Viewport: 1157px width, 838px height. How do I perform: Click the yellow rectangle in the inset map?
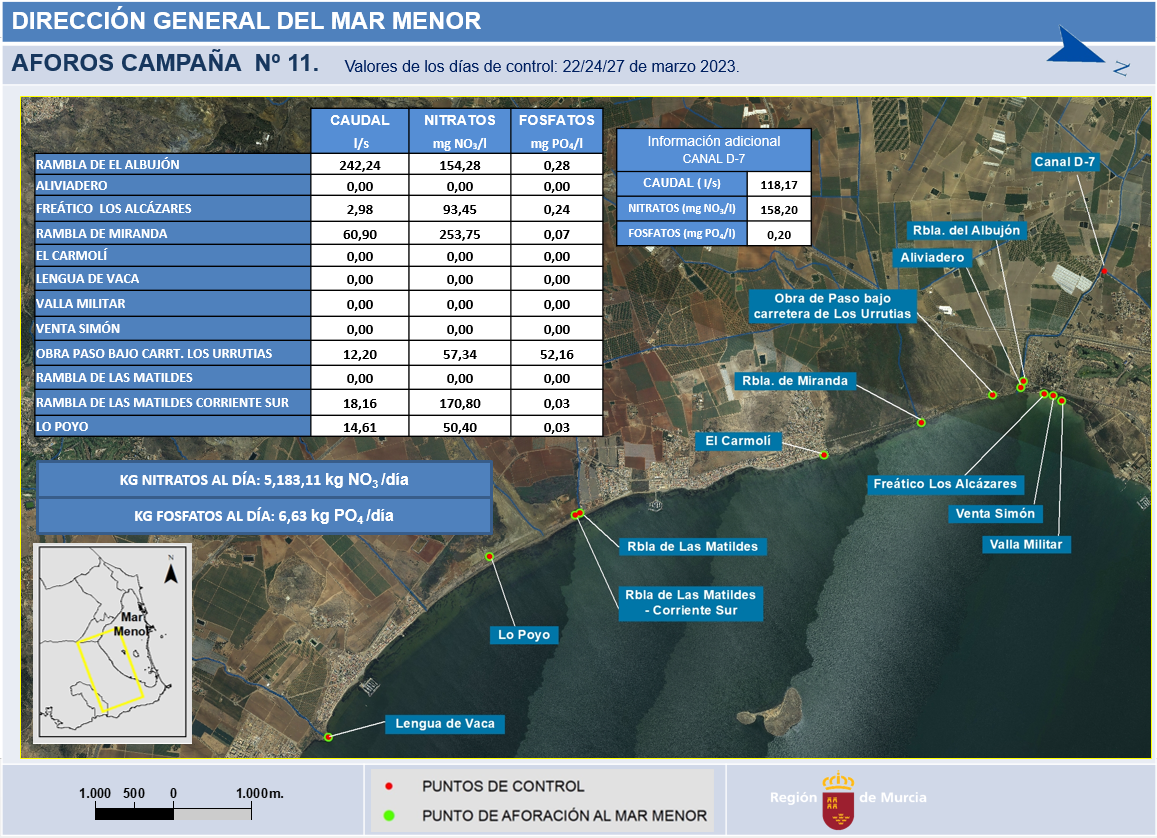click(110, 671)
